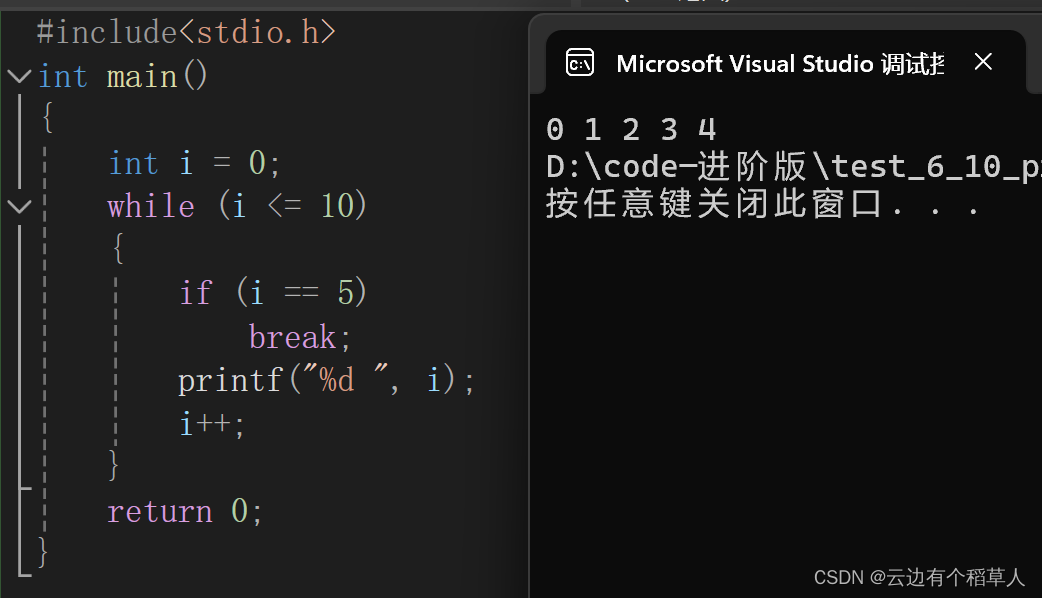Click the if (i == 5) condition
This screenshot has width=1042, height=598.
(x=273, y=292)
